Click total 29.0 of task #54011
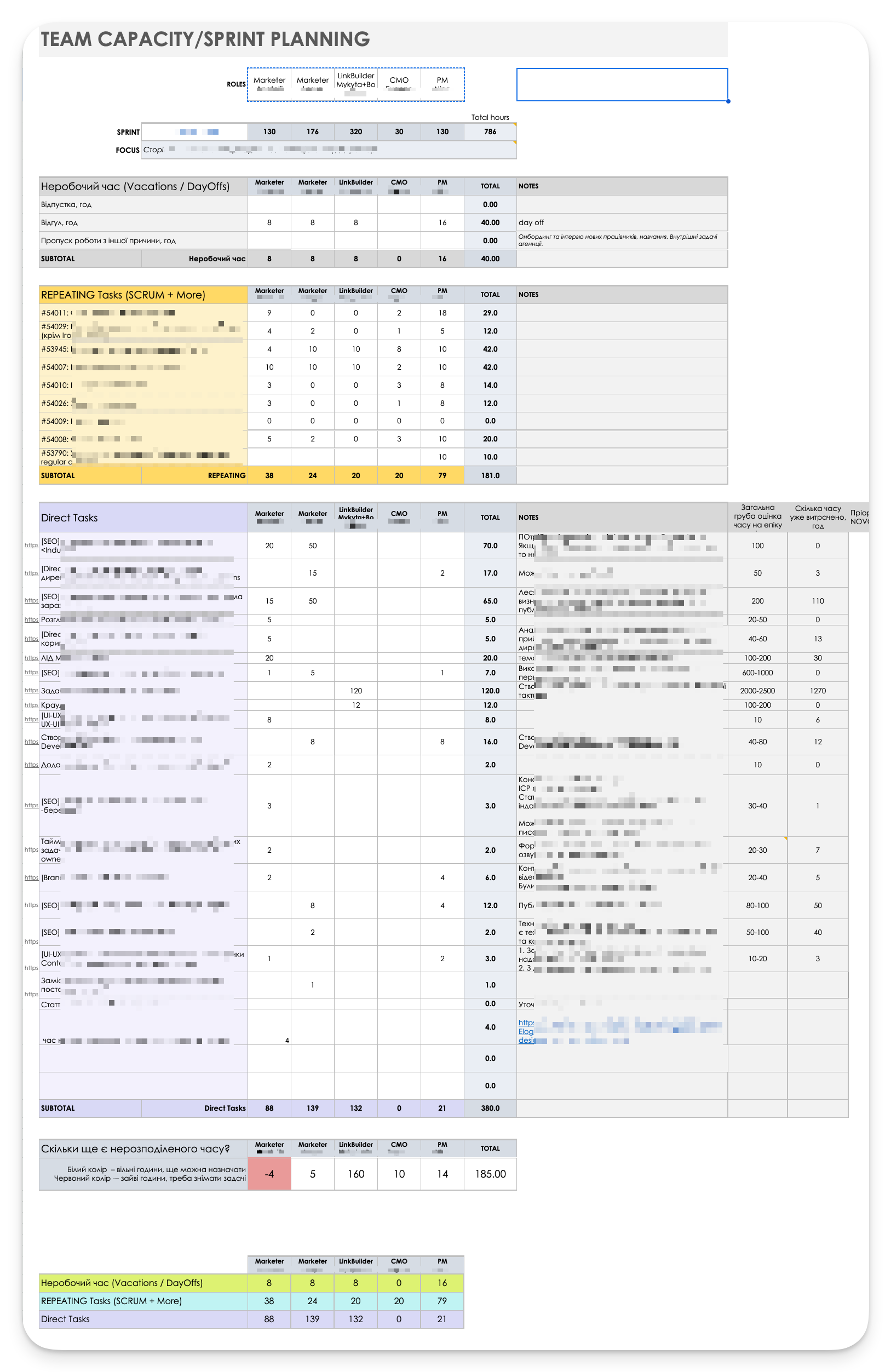The image size is (891, 1372). [490, 313]
